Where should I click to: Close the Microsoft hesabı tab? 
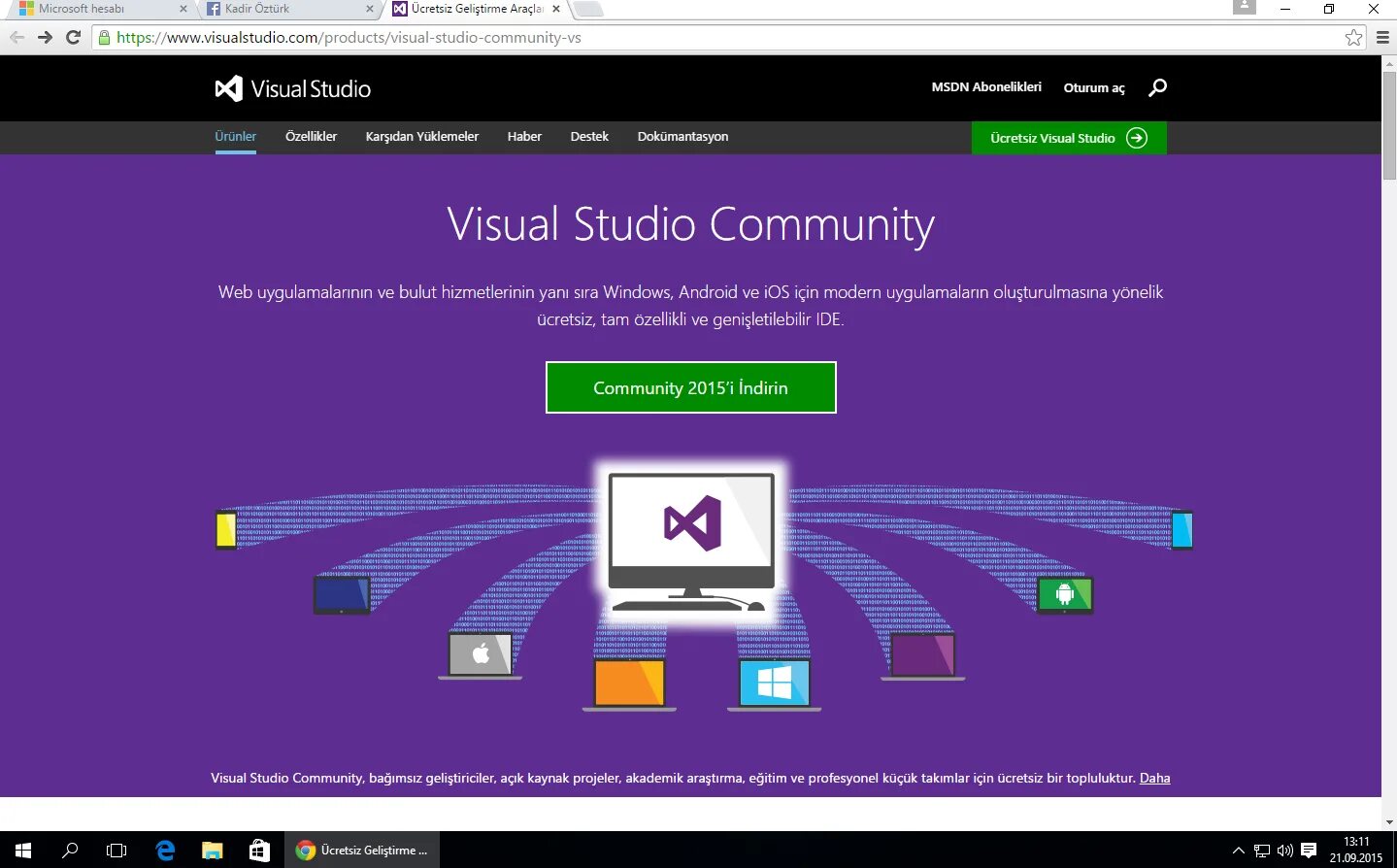click(x=183, y=9)
